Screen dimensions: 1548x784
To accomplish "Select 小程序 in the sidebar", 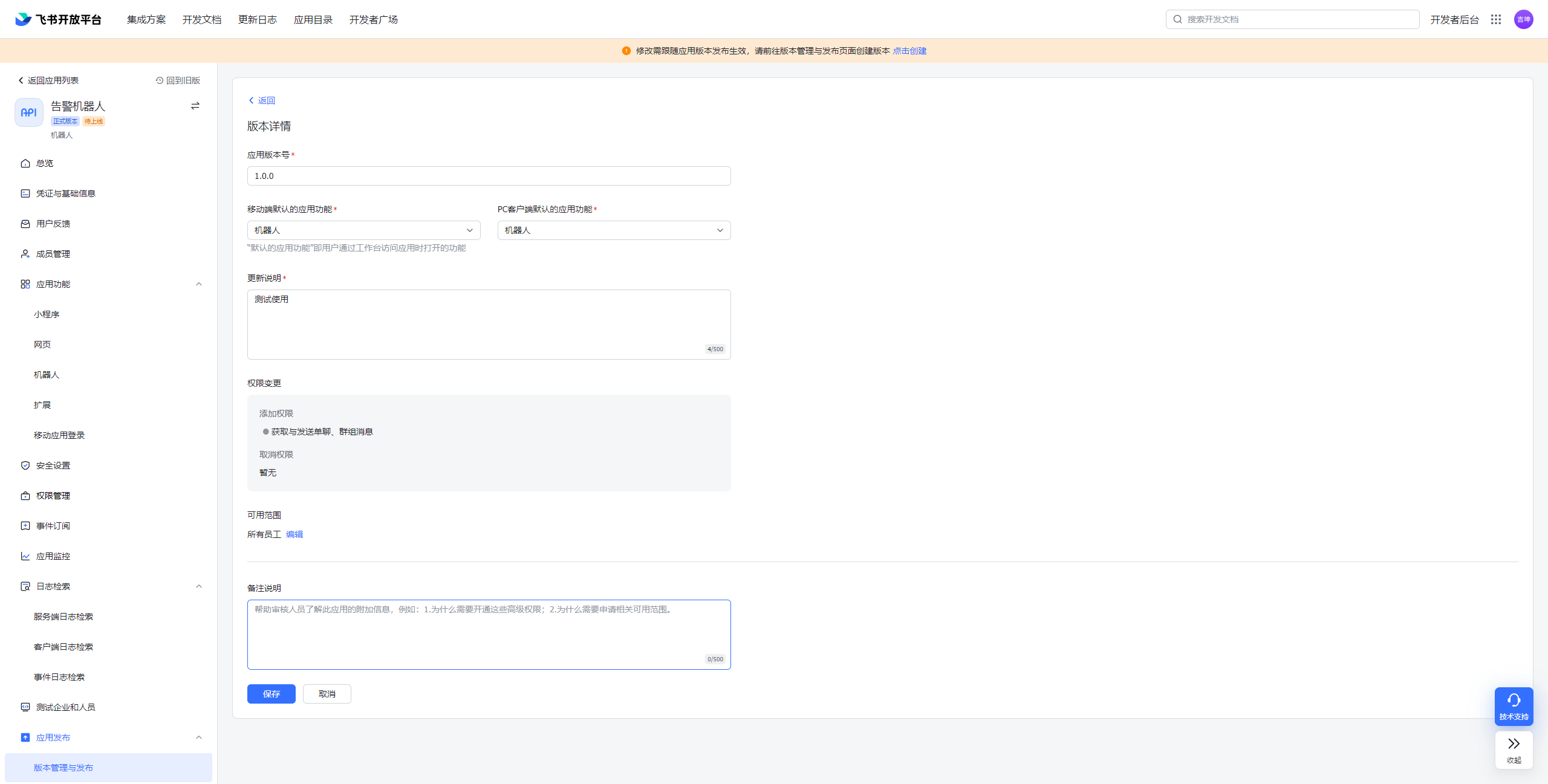I will (x=47, y=314).
